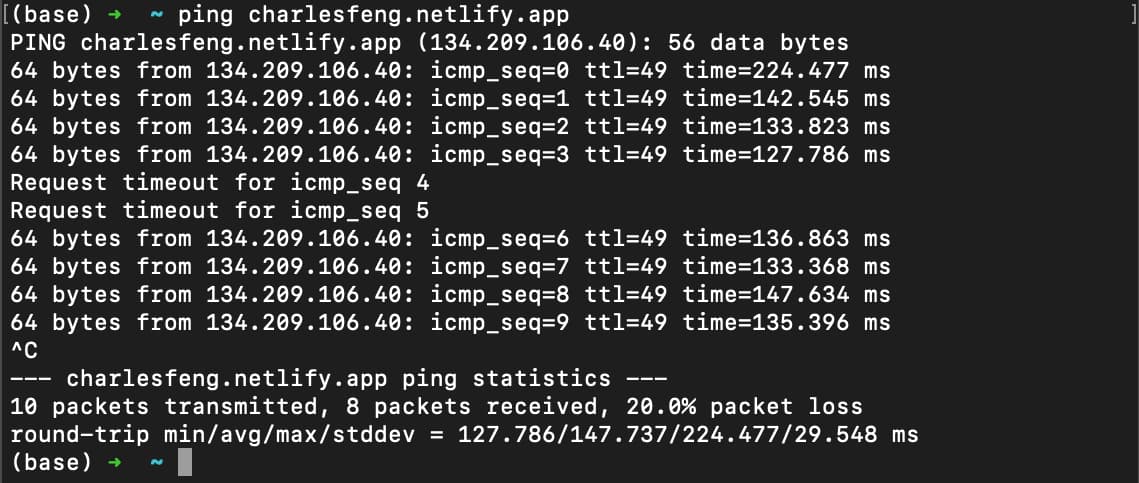Click the tilde symbol in the first prompt

click(x=156, y=15)
